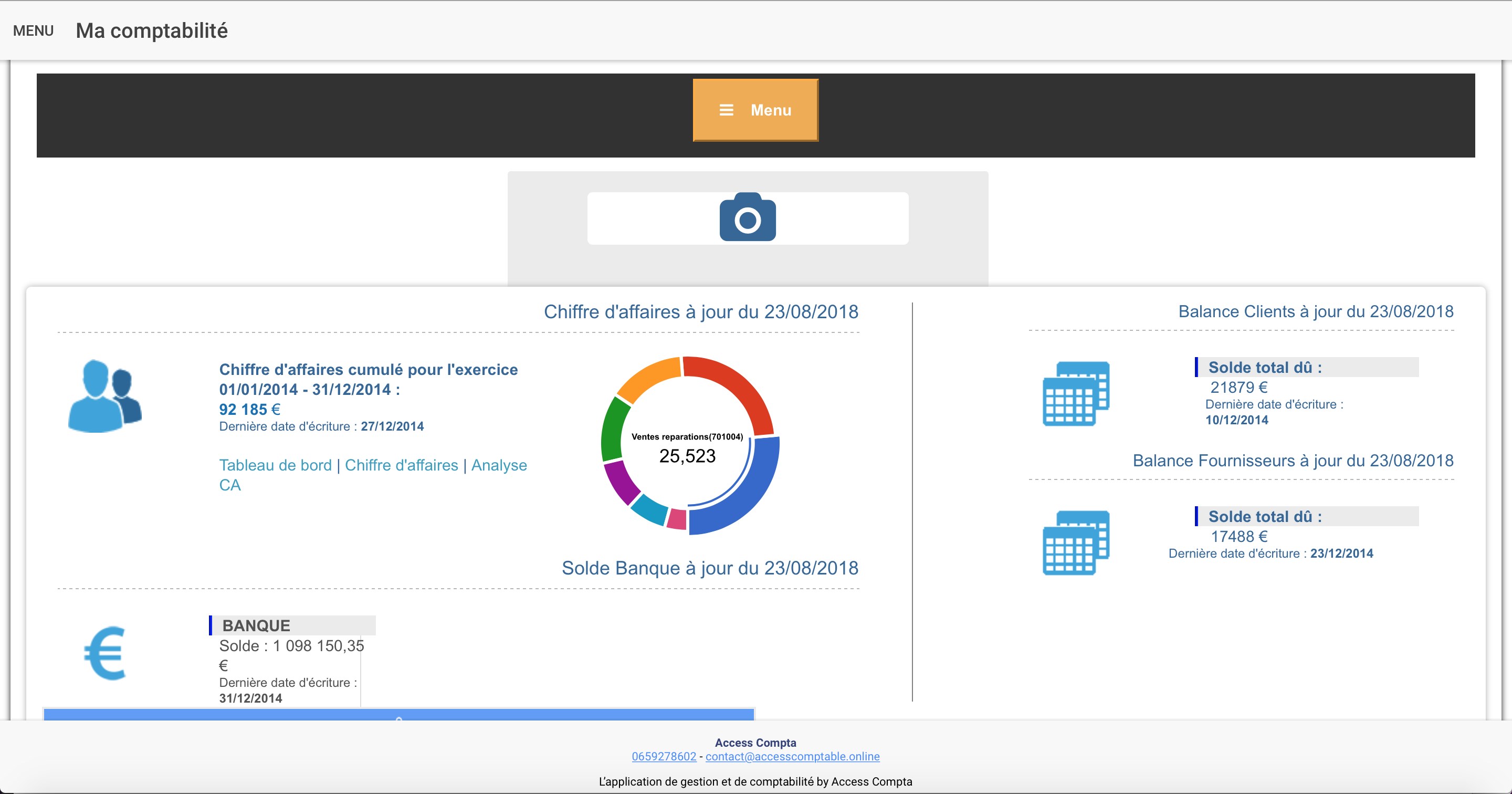Click the contact@accesscomptable.online email link
1512x794 pixels.
(x=792, y=756)
